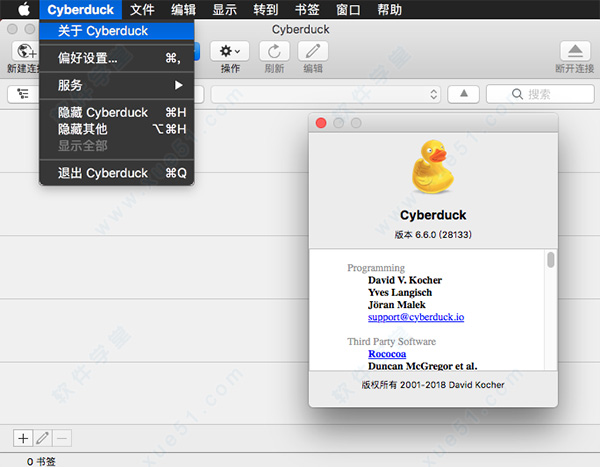This screenshot has height=467, width=600.
Task: Click the Jöran Malek name
Action: (396, 305)
